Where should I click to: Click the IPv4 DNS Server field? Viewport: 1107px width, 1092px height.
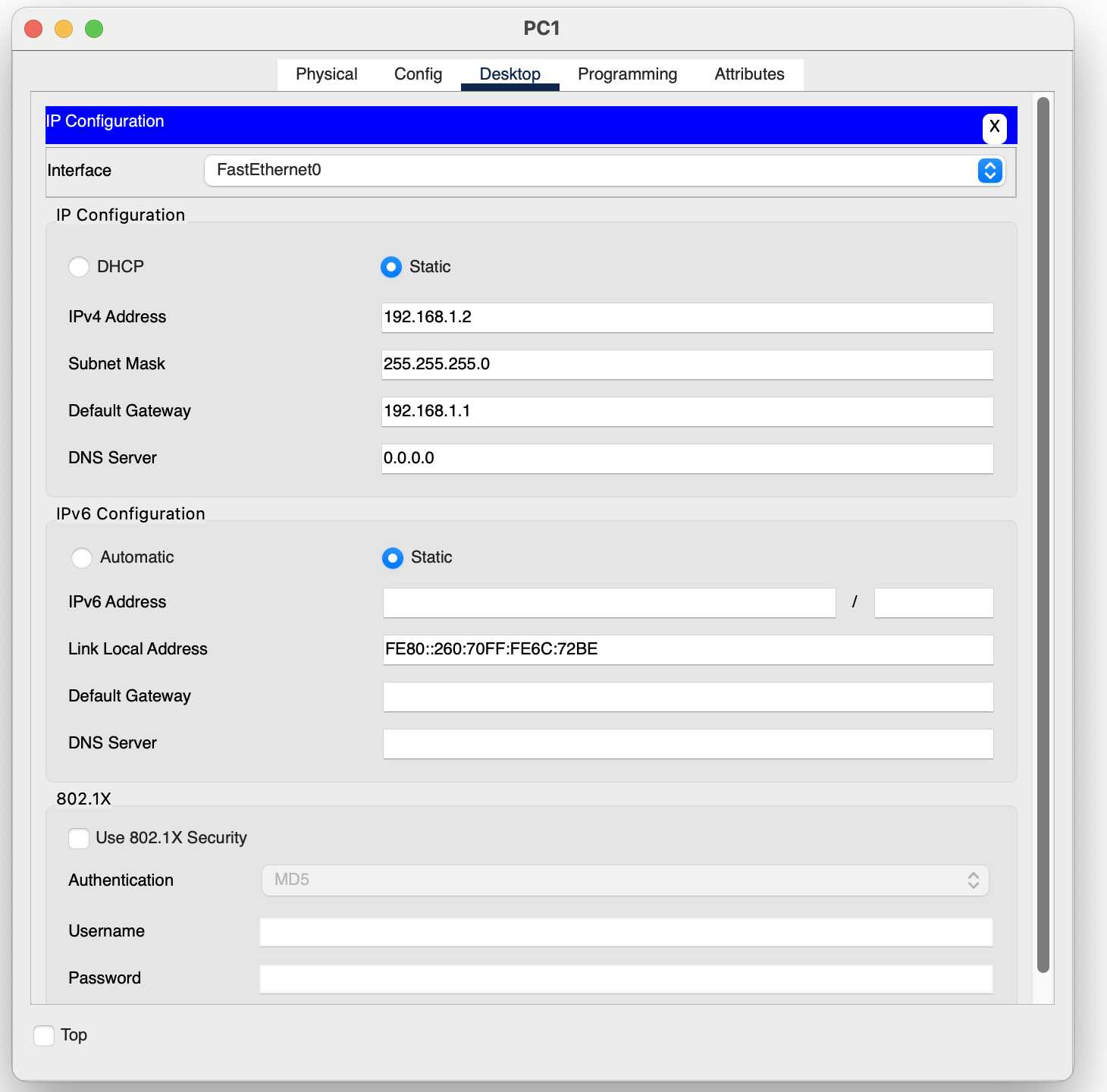tap(687, 459)
